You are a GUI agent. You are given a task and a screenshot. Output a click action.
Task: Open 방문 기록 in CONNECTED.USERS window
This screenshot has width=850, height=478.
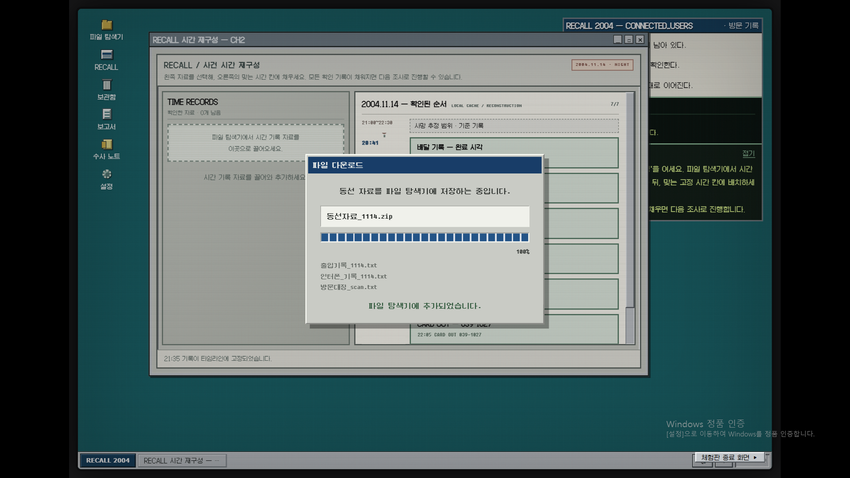click(743, 25)
